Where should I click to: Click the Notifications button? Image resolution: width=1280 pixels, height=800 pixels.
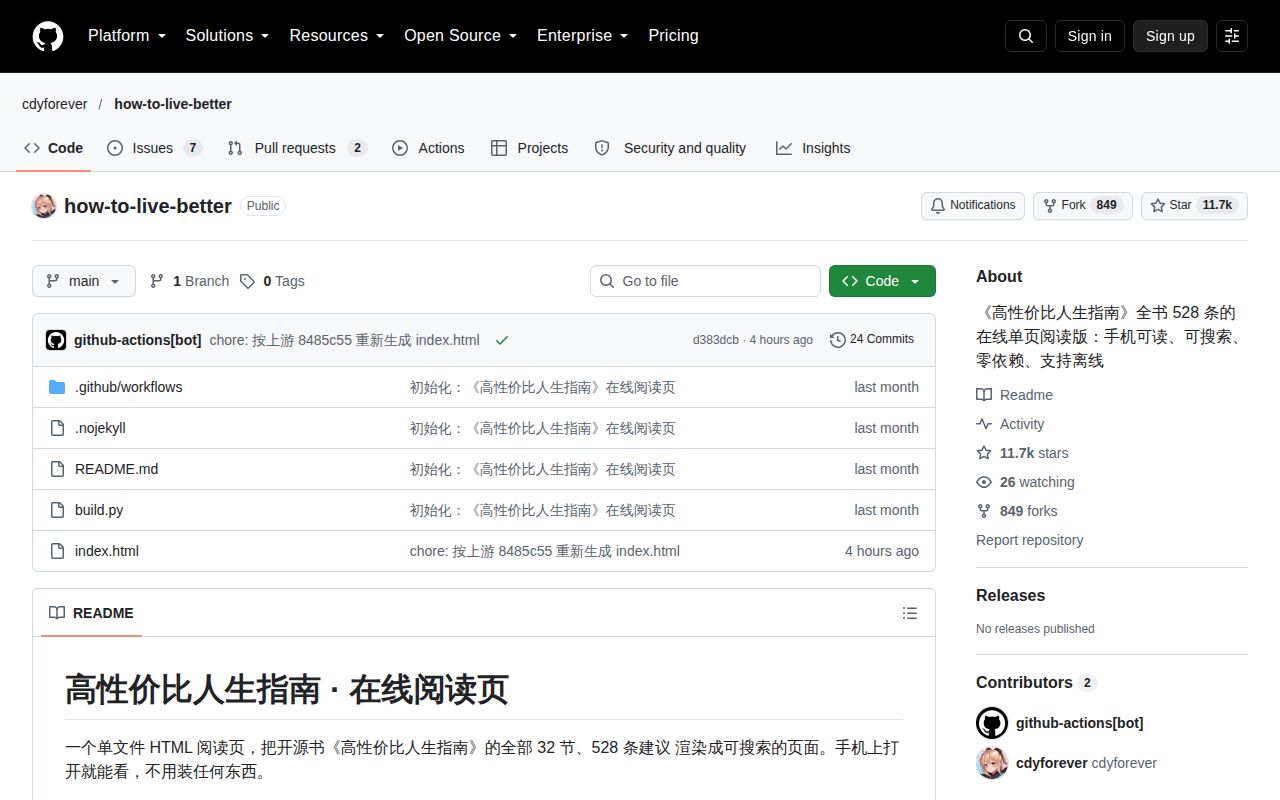point(973,205)
